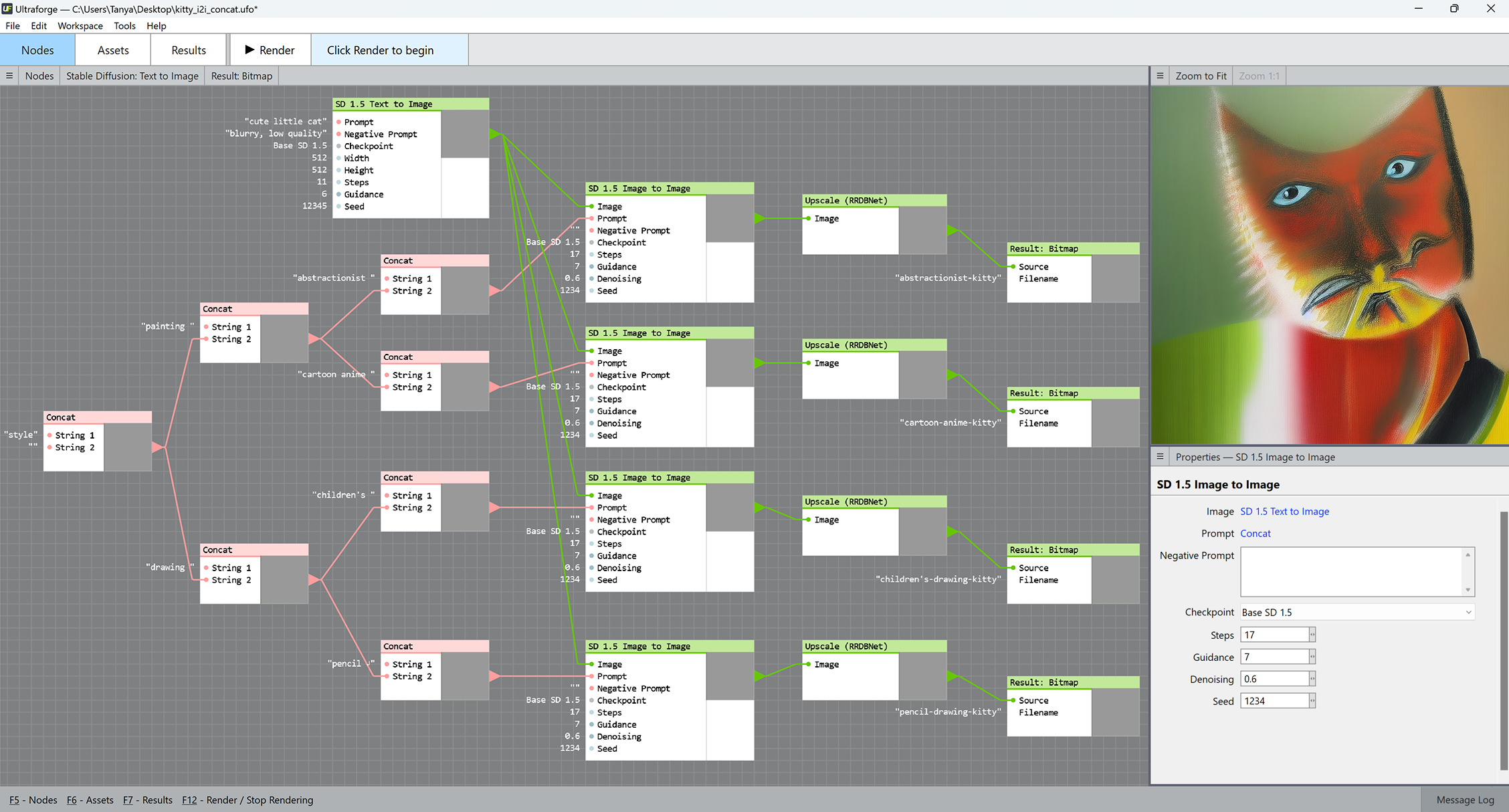
Task: Open the Tools menu
Action: click(124, 25)
